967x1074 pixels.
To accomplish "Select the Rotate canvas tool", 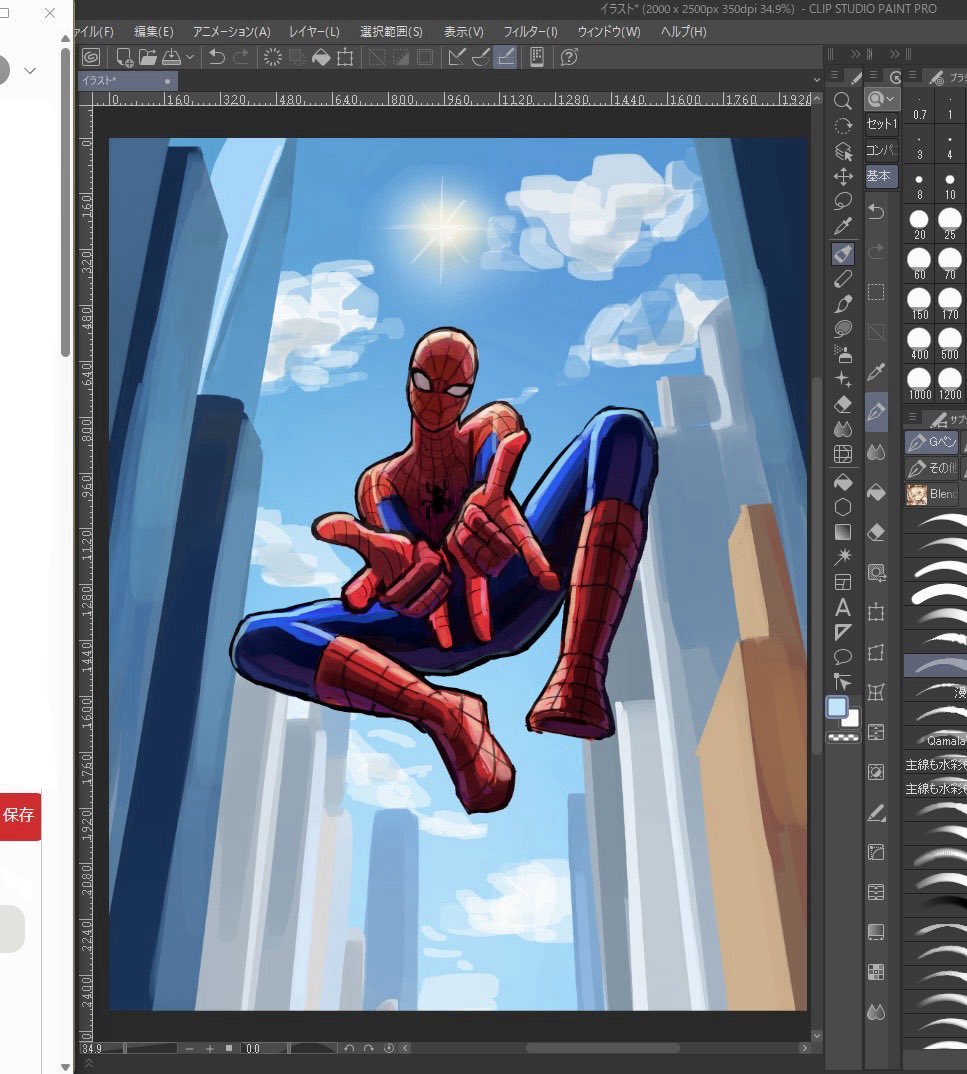I will point(843,126).
